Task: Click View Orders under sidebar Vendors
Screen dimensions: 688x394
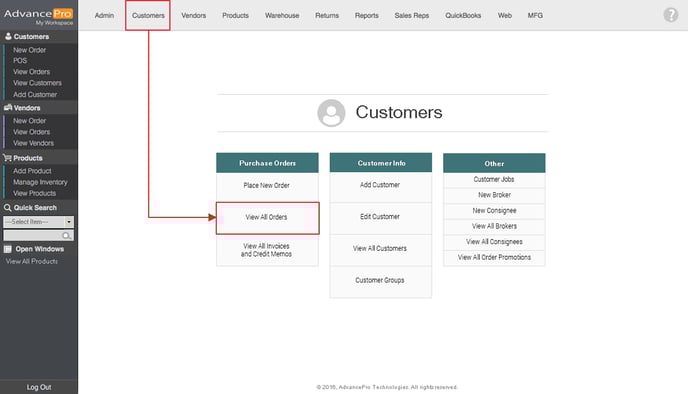Action: 31,132
